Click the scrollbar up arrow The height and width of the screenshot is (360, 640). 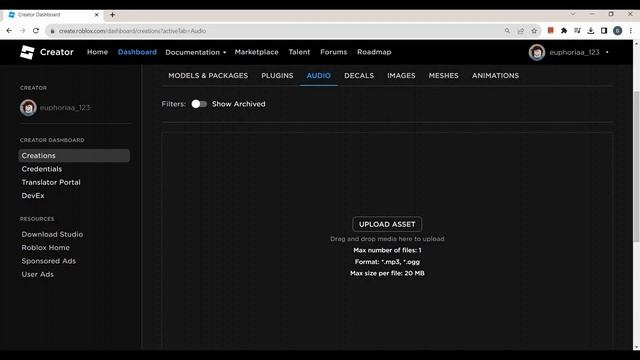(x=636, y=43)
